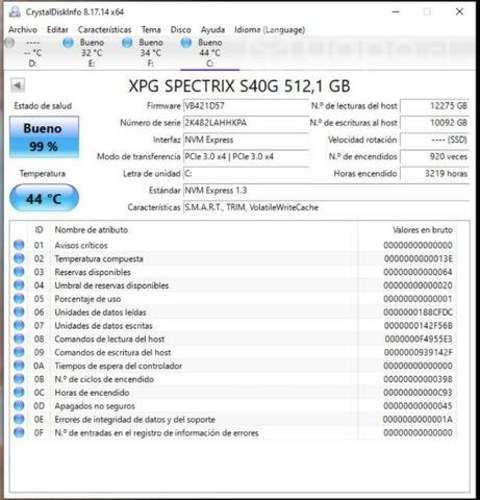Select the Apagados no seguros attribute name
This screenshot has height=500, width=480.
click(95, 406)
